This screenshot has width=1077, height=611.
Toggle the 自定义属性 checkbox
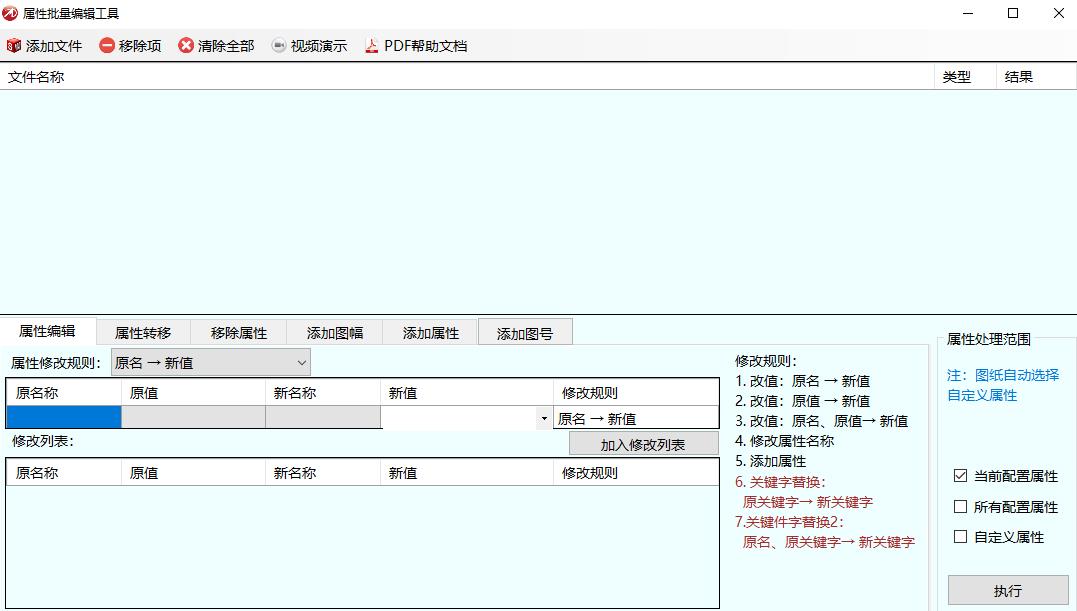[961, 537]
